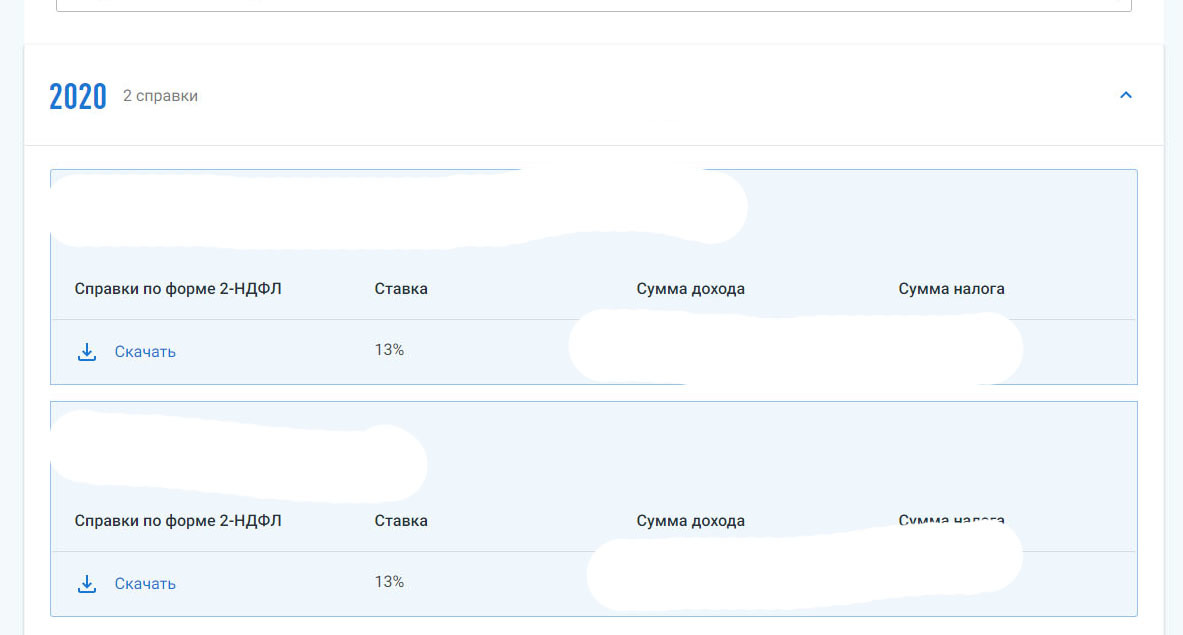
Task: Click the Ставка header in the second card
Action: [401, 521]
